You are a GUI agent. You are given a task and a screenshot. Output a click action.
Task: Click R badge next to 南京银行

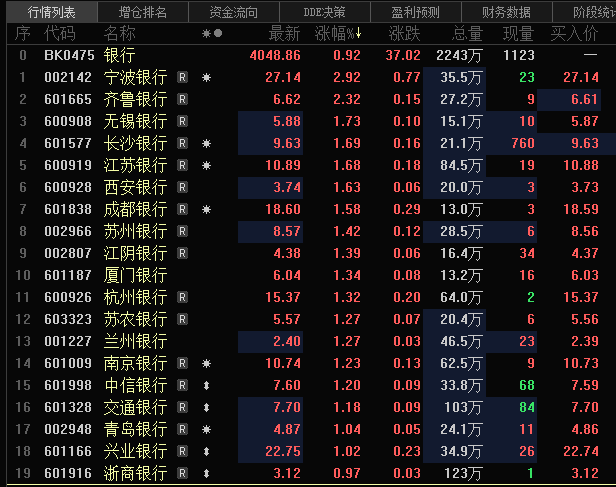182,363
